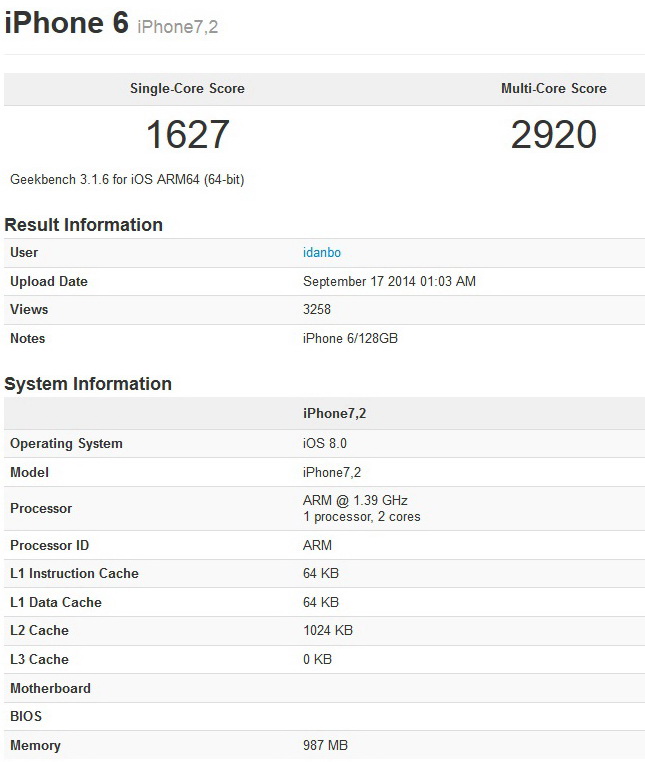Select the 1 processor, 2 cores text
645x762 pixels.
point(362,517)
